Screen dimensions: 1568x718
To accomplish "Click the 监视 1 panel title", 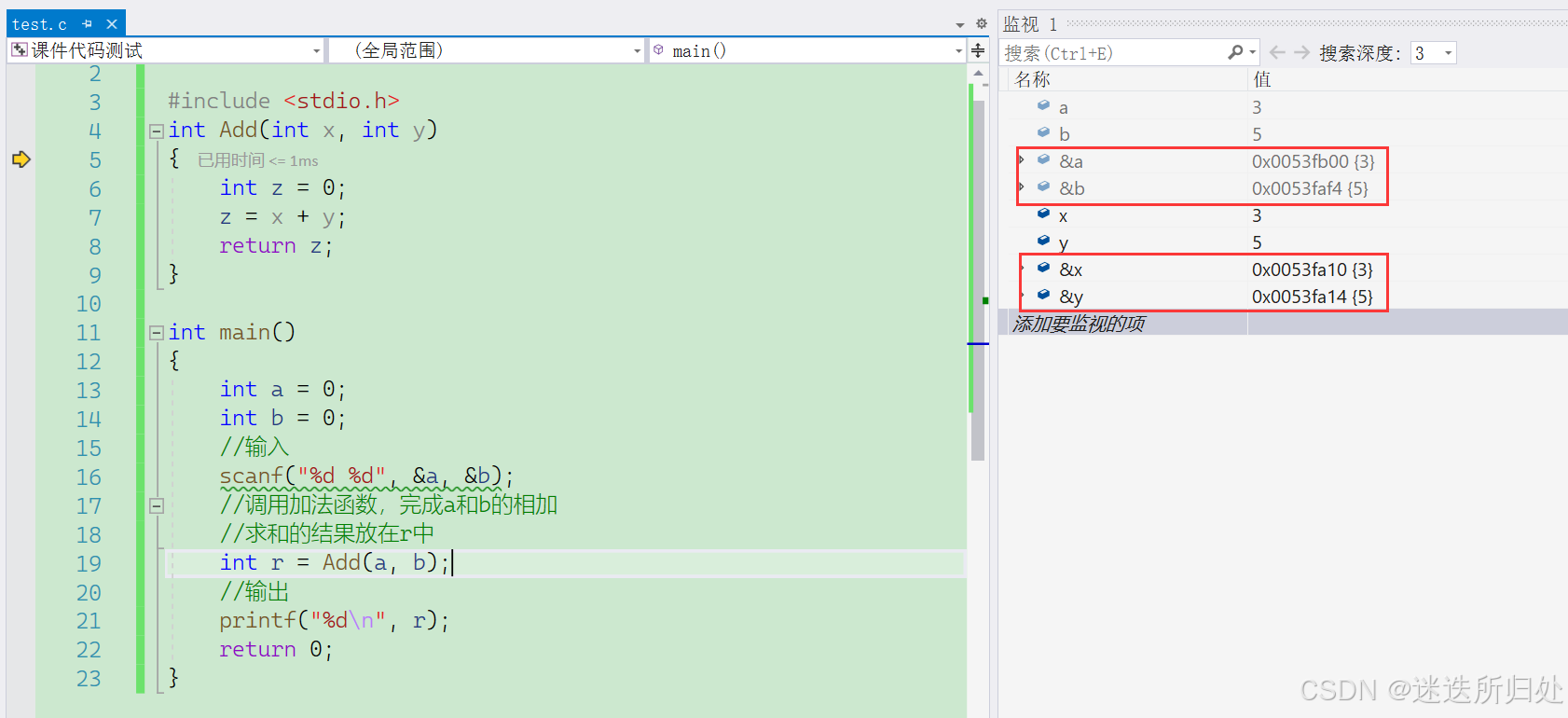I will [x=1030, y=24].
